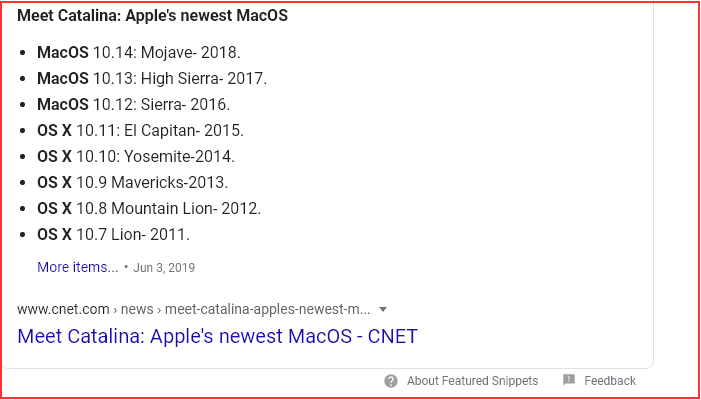Click the Feedback flag icon
This screenshot has height=400, width=701.
click(569, 381)
